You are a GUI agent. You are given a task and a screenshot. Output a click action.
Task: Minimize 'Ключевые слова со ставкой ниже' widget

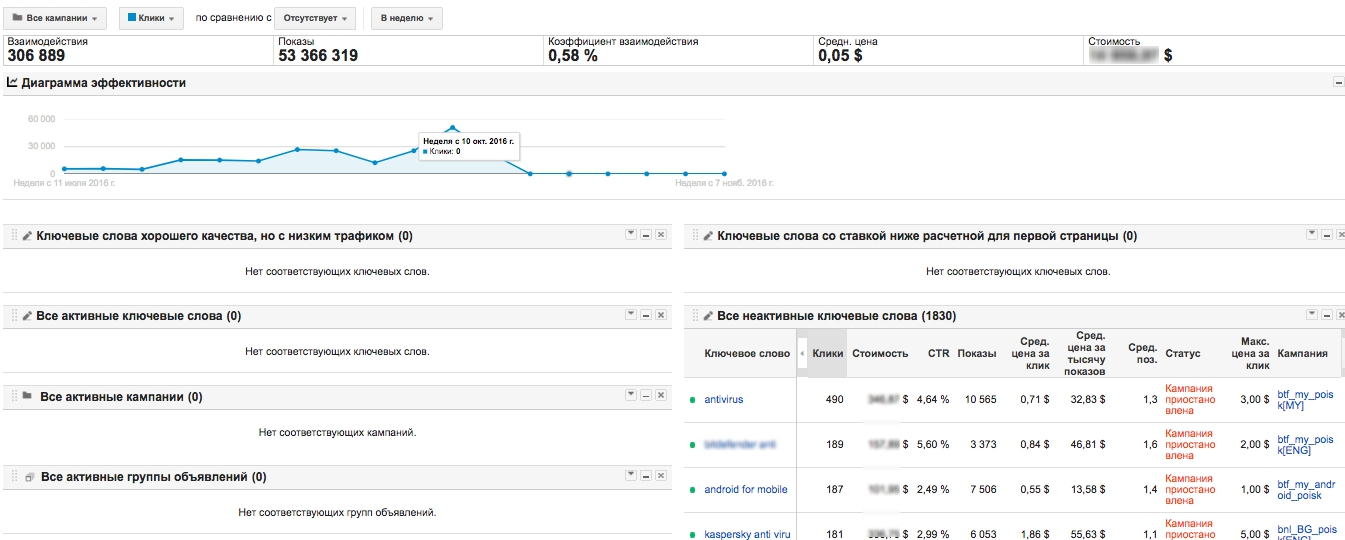pyautogui.click(x=1328, y=234)
